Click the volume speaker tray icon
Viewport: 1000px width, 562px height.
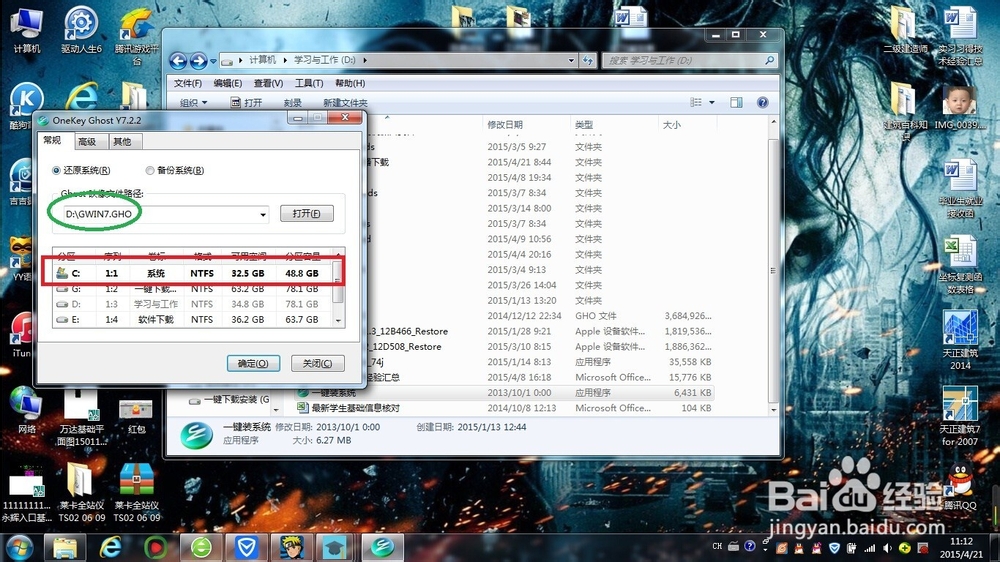point(888,548)
